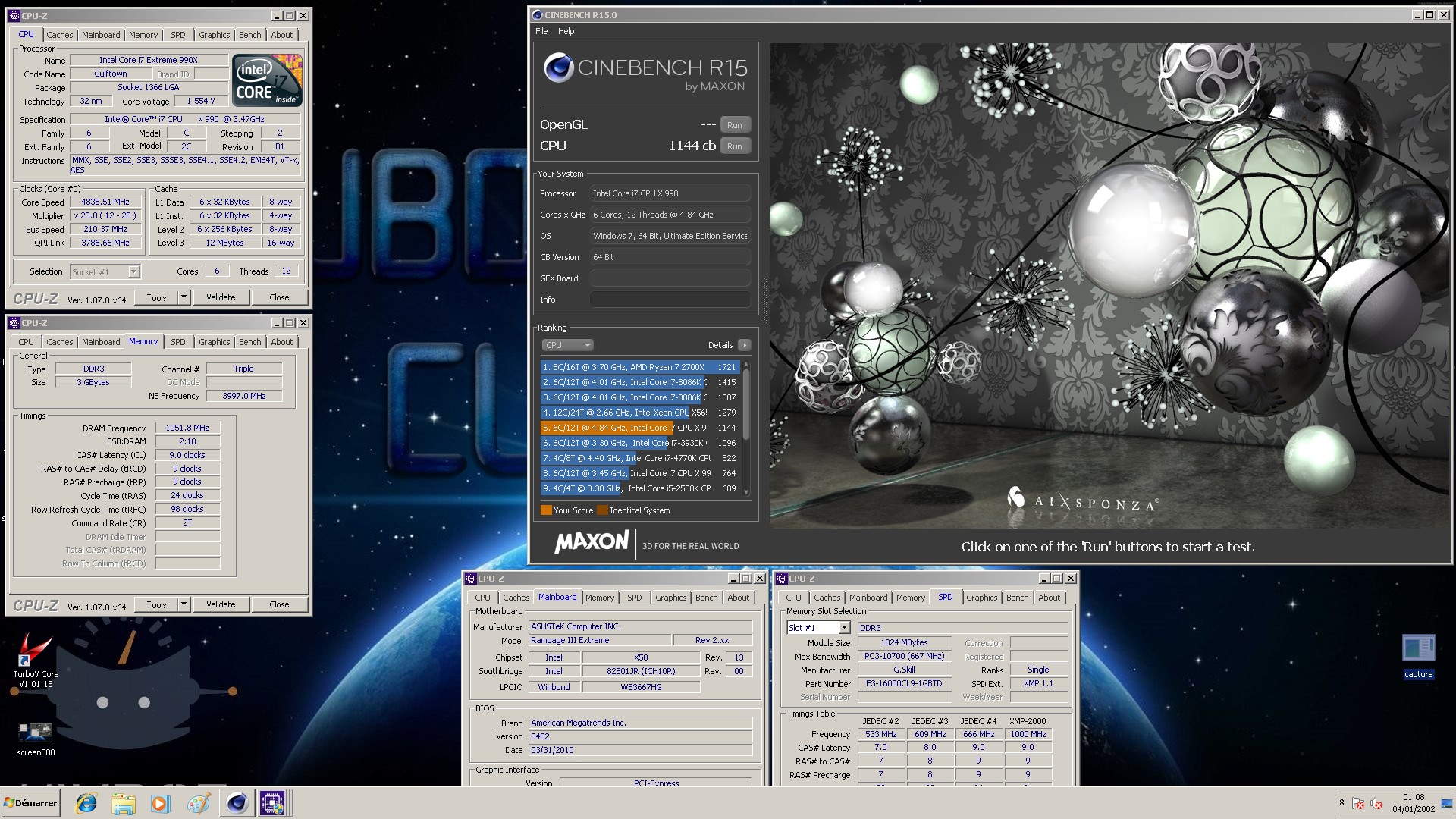Viewport: 1456px width, 819px height.
Task: Click the GFX Board field
Action: coord(670,278)
